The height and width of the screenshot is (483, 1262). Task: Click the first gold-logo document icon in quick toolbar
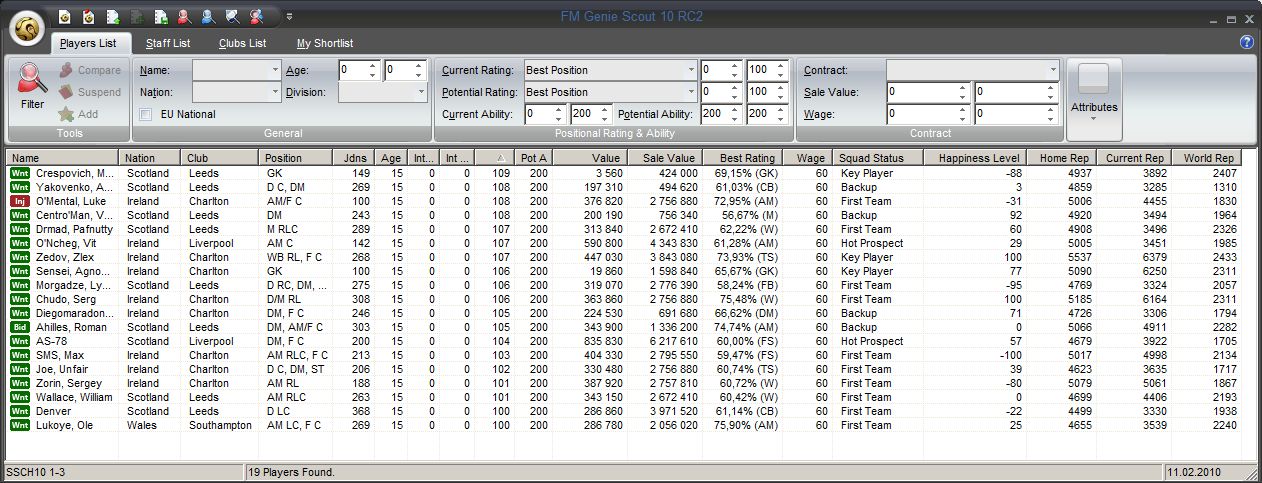coord(64,16)
